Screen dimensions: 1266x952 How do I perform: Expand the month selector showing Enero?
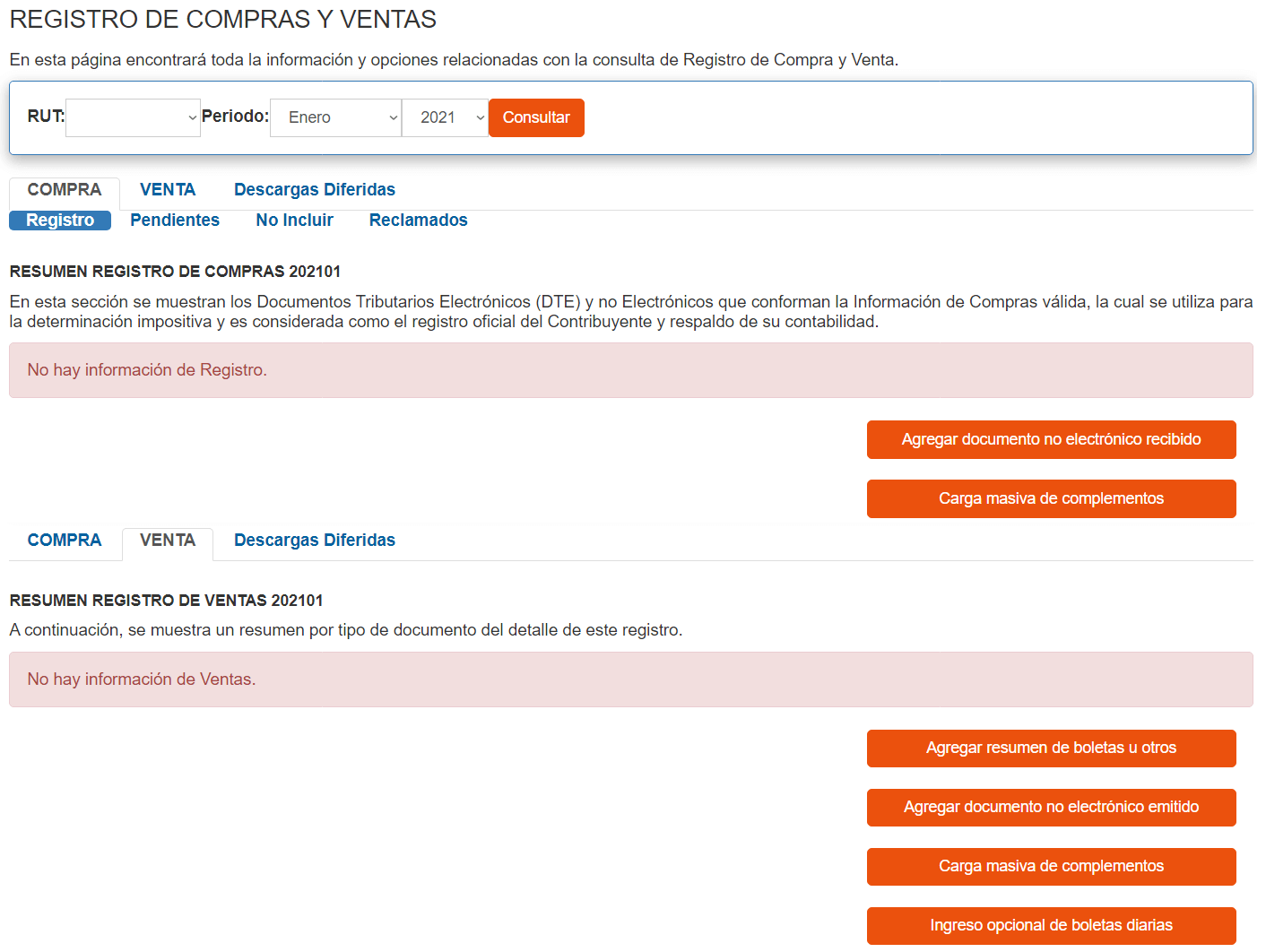click(x=335, y=117)
